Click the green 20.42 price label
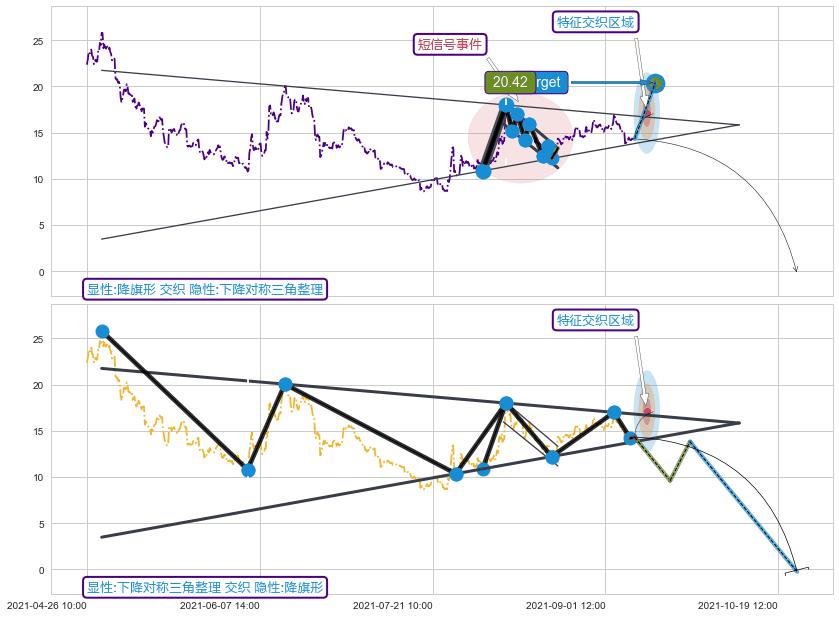 pos(510,82)
